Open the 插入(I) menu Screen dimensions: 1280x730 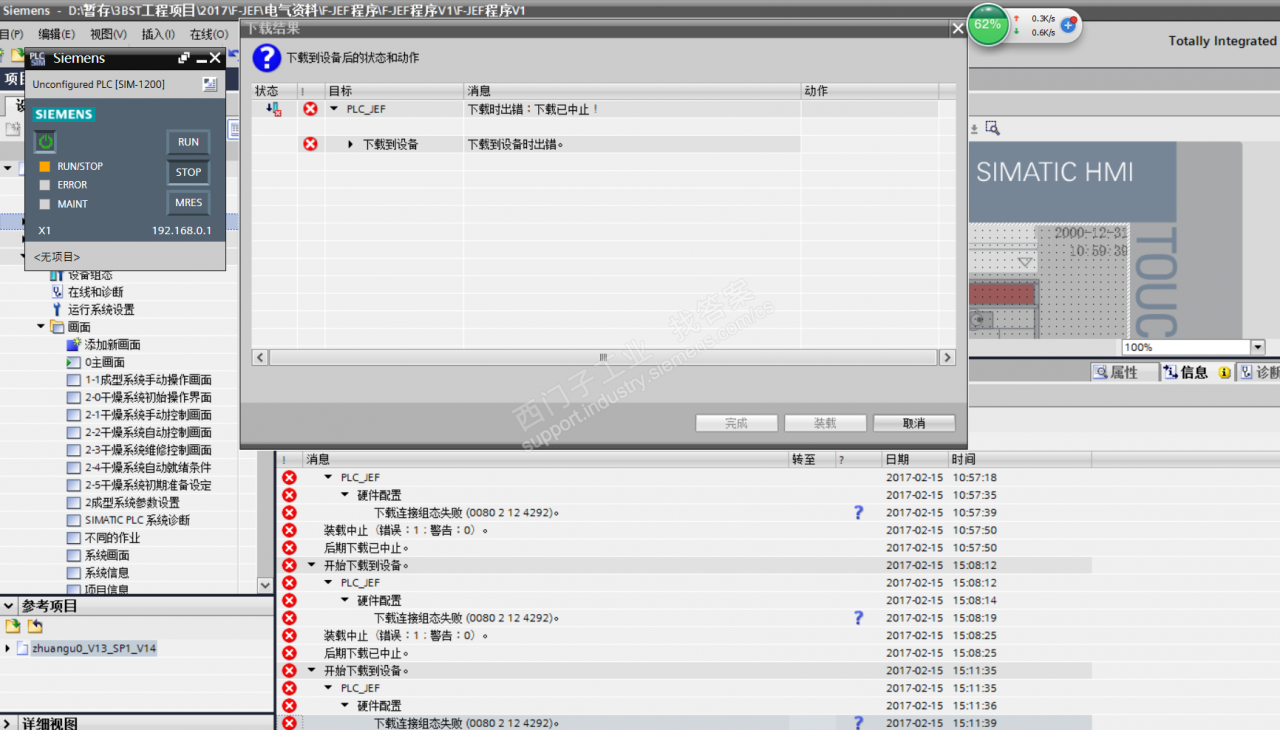(158, 34)
